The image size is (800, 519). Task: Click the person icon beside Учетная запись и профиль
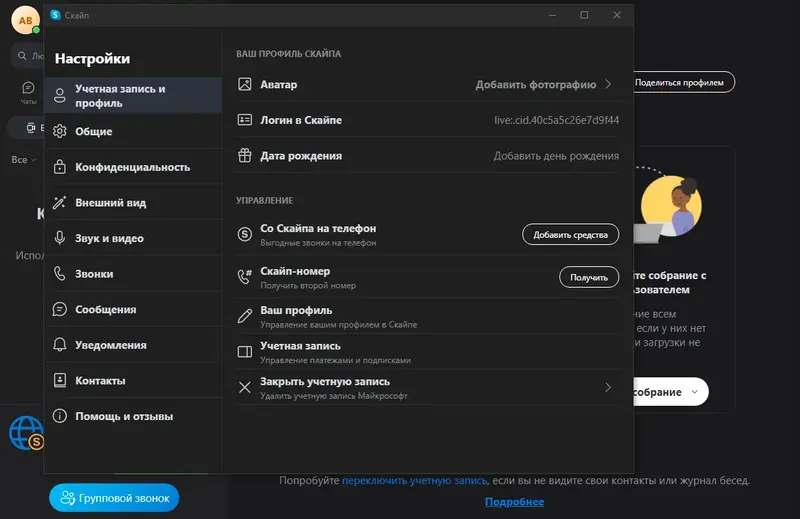tap(60, 95)
